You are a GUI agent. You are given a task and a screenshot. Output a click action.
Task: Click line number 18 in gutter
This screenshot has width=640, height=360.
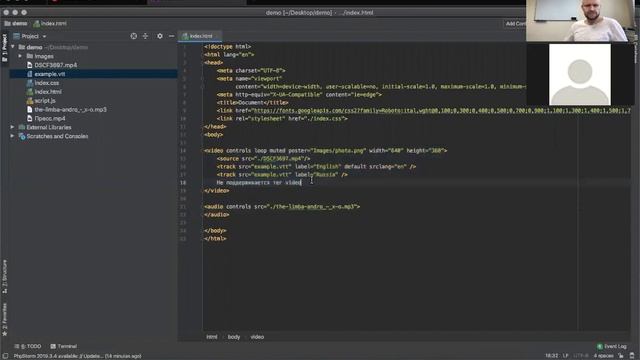coord(183,182)
